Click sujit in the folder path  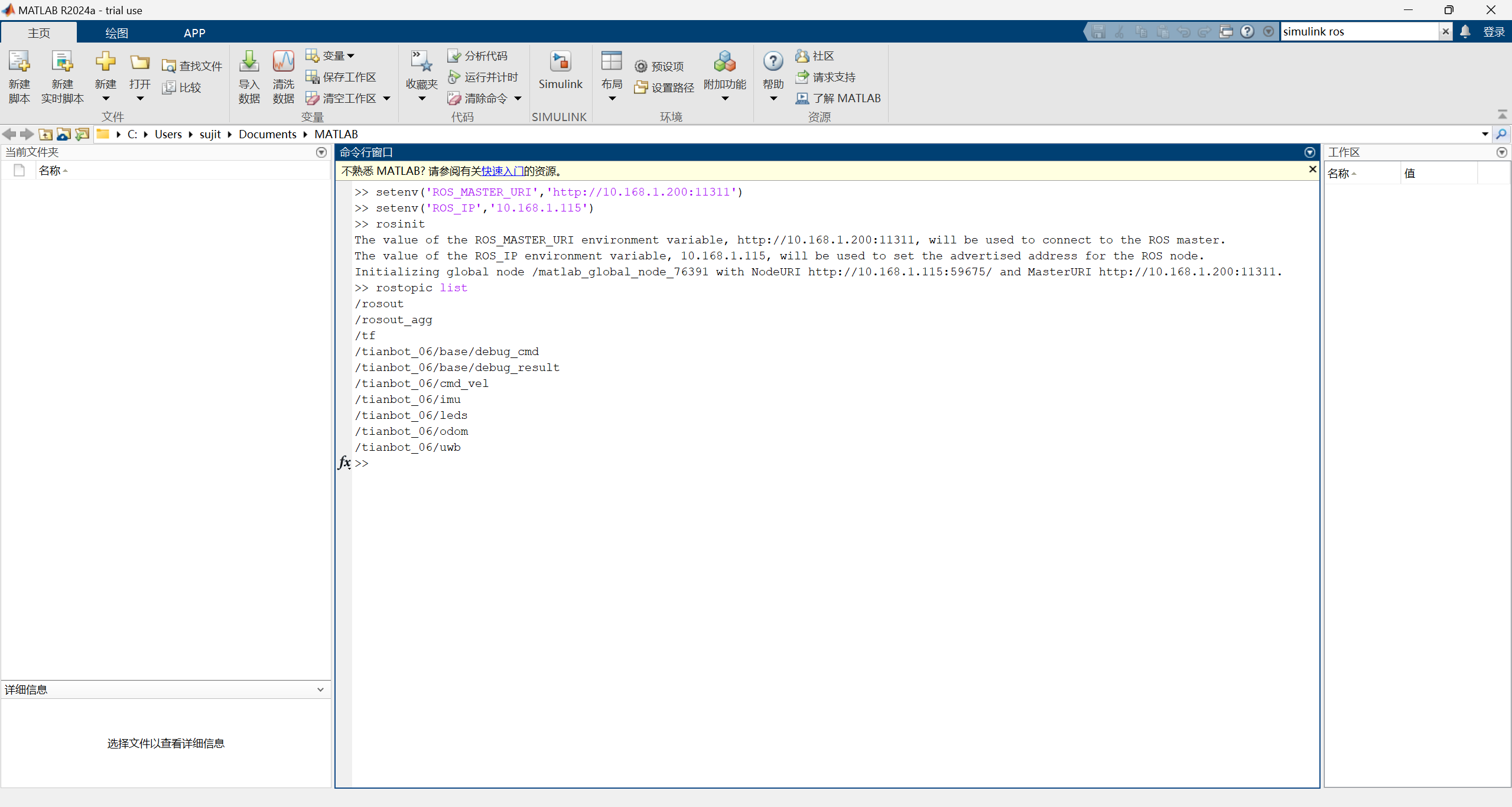point(210,134)
